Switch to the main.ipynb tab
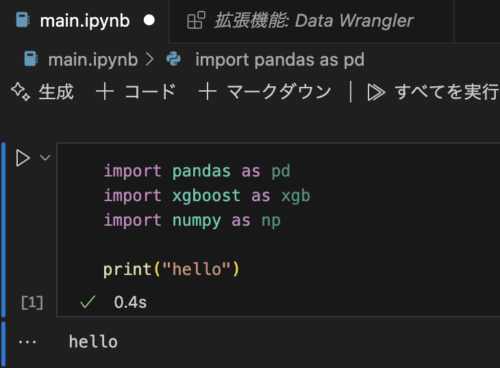500x368 pixels. point(85,21)
